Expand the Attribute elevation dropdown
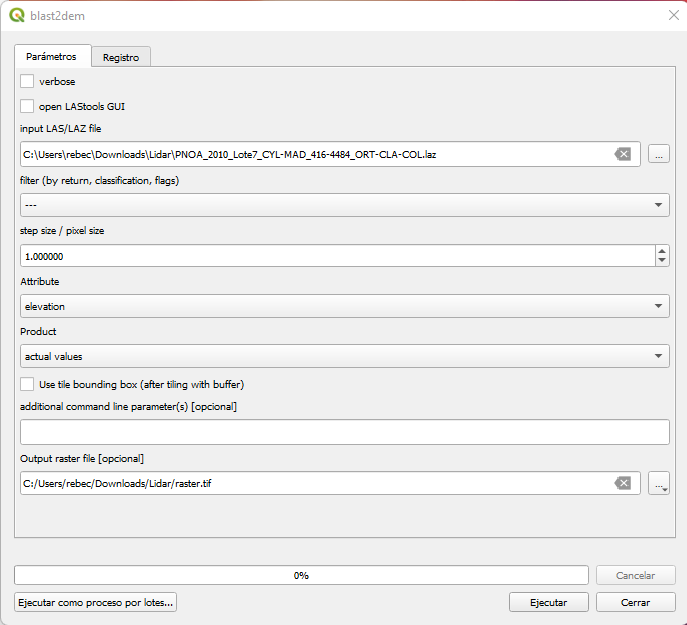Image resolution: width=687 pixels, height=625 pixels. 344,306
